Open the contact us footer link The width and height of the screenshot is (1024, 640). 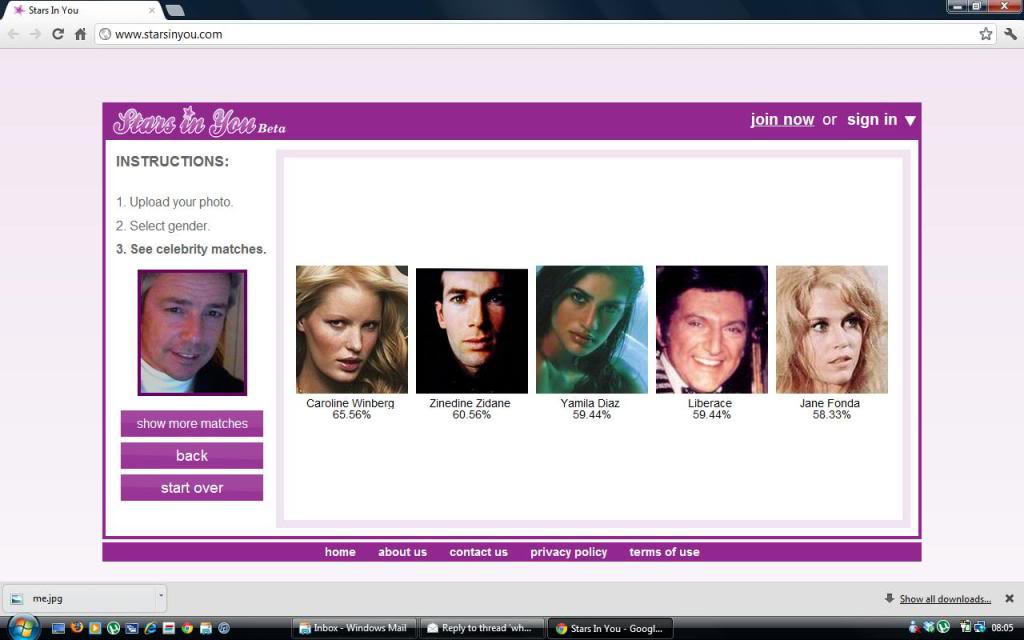click(479, 552)
